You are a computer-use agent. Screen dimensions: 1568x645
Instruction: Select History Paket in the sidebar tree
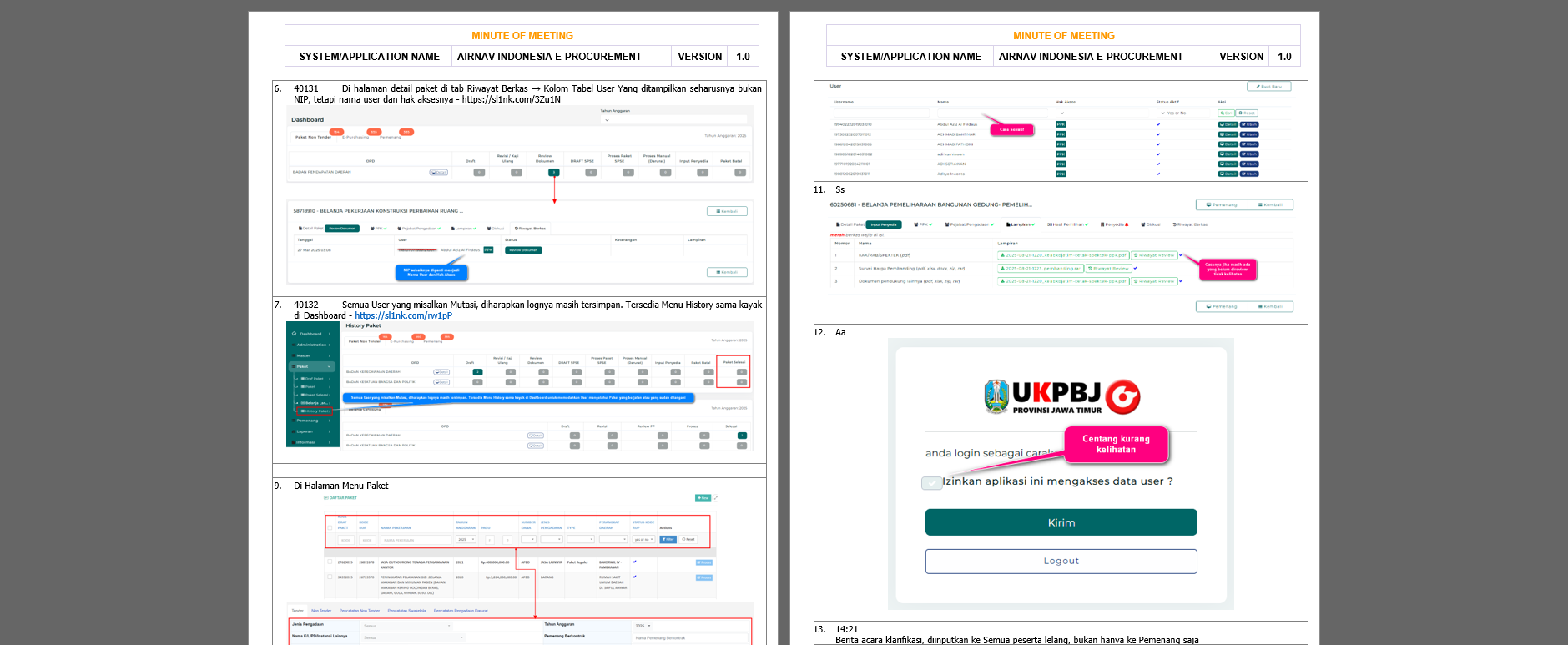315,411
